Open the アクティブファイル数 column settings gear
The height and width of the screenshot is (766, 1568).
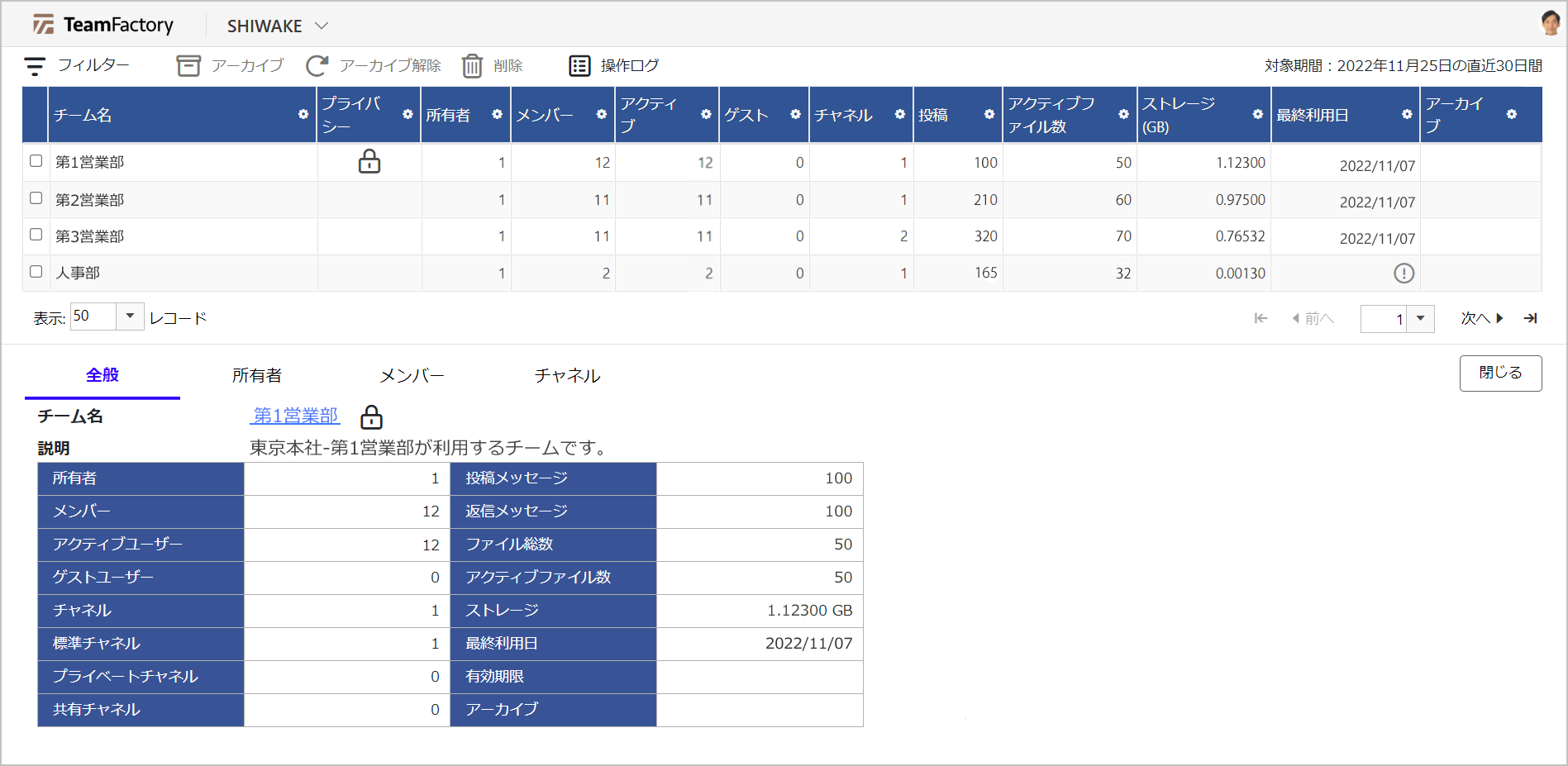point(1123,115)
